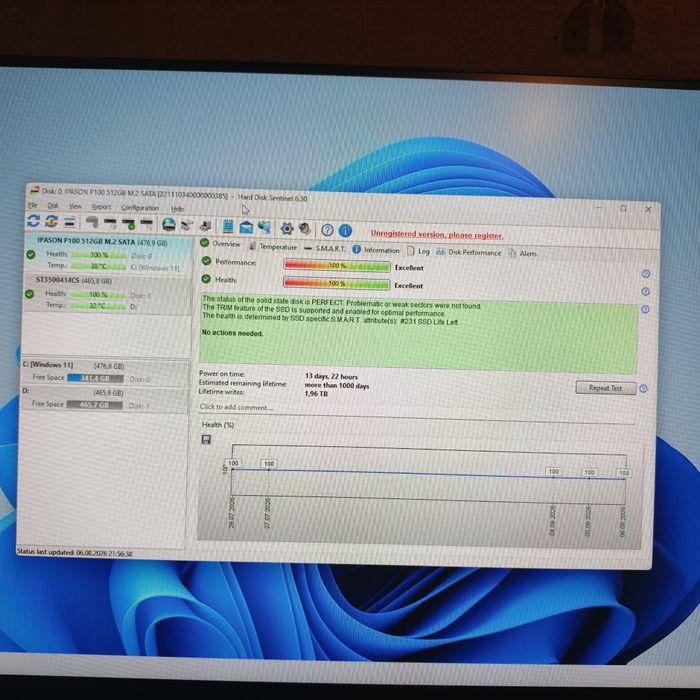Click graph point for 04.08.2026
The width and height of the screenshot is (700, 700).
point(553,477)
